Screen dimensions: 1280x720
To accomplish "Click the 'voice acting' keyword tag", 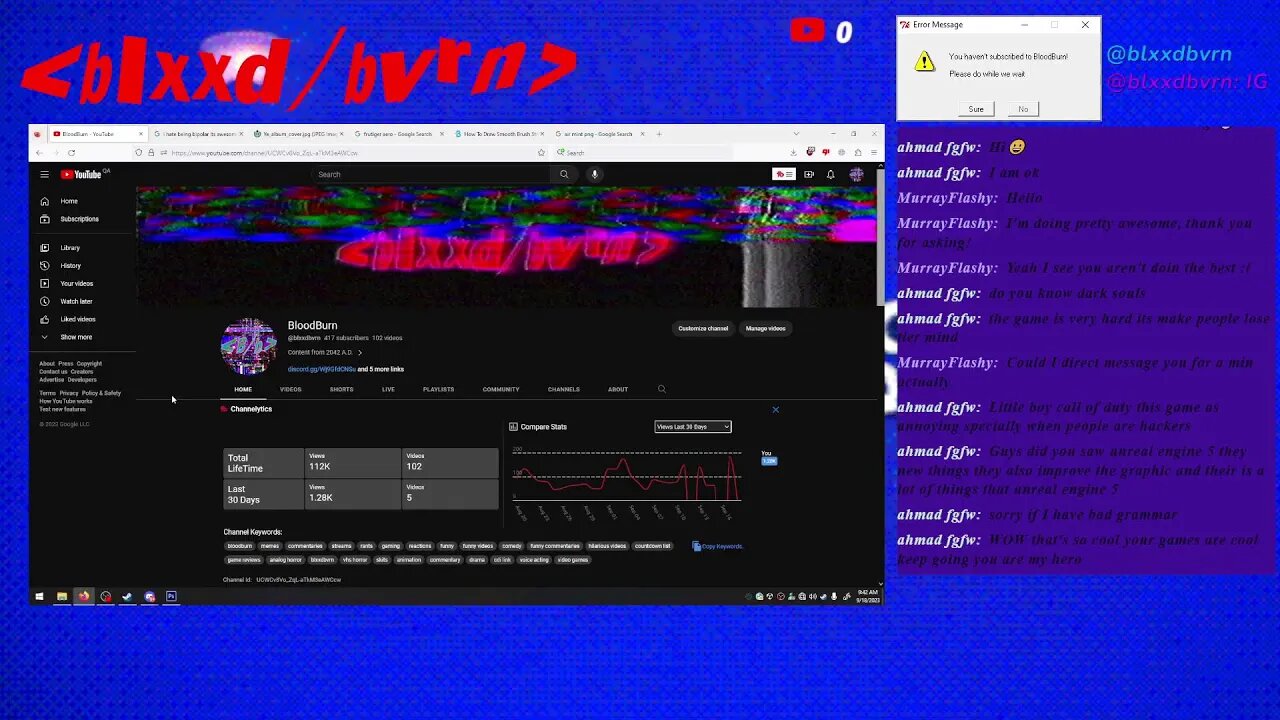I will [534, 560].
